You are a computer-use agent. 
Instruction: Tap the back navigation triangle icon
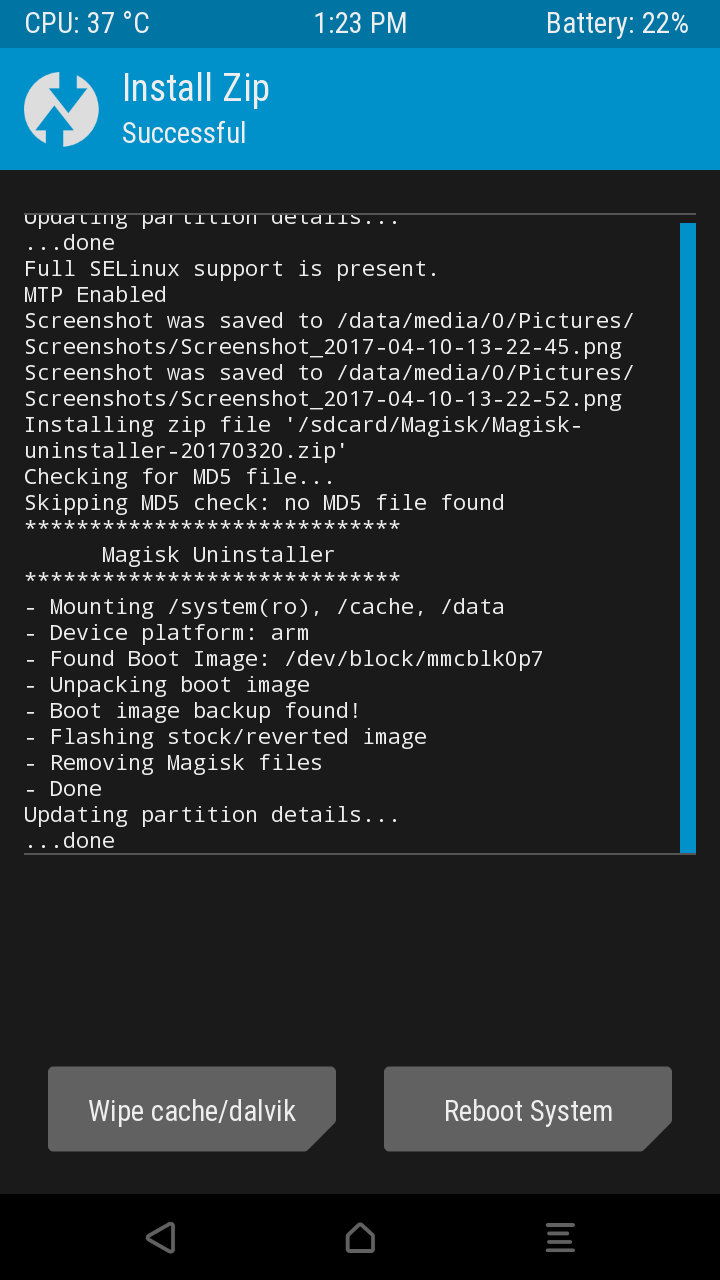160,1237
